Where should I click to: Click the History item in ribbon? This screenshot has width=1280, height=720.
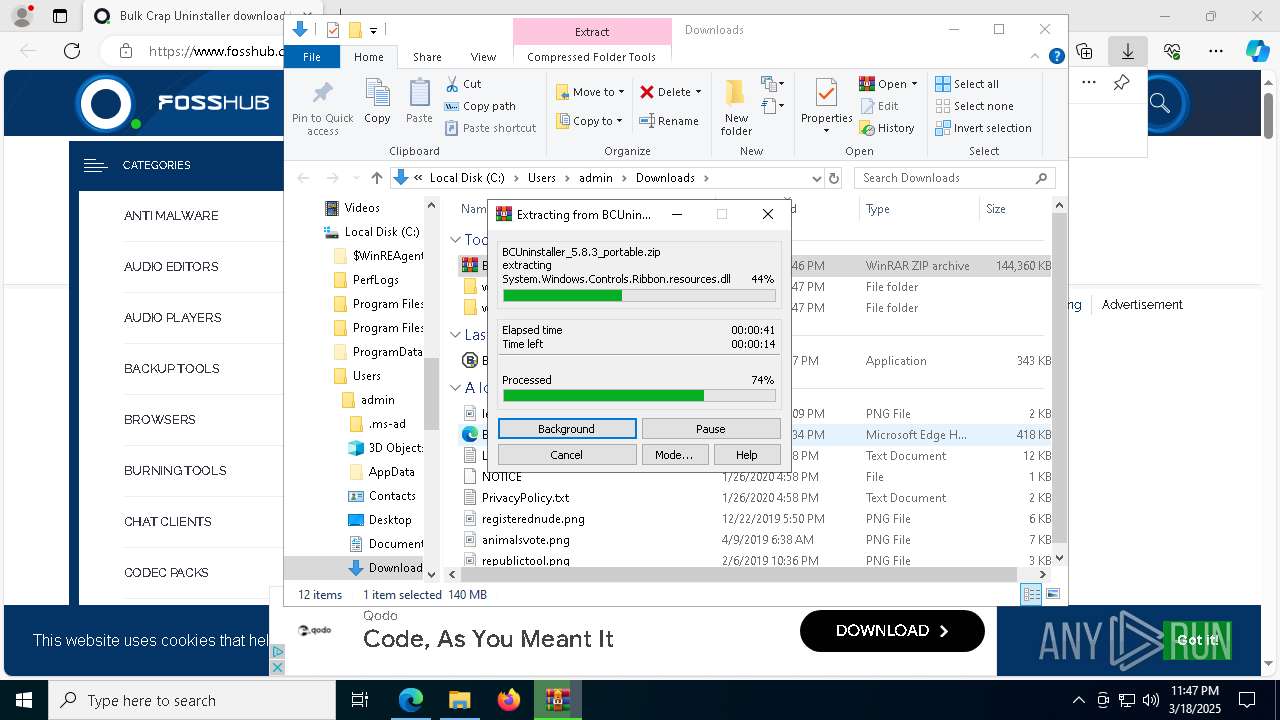click(887, 128)
